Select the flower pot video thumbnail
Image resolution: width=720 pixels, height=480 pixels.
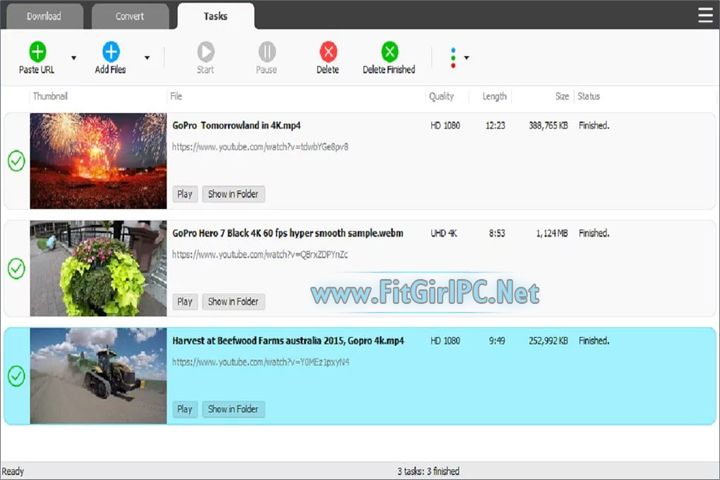98,268
